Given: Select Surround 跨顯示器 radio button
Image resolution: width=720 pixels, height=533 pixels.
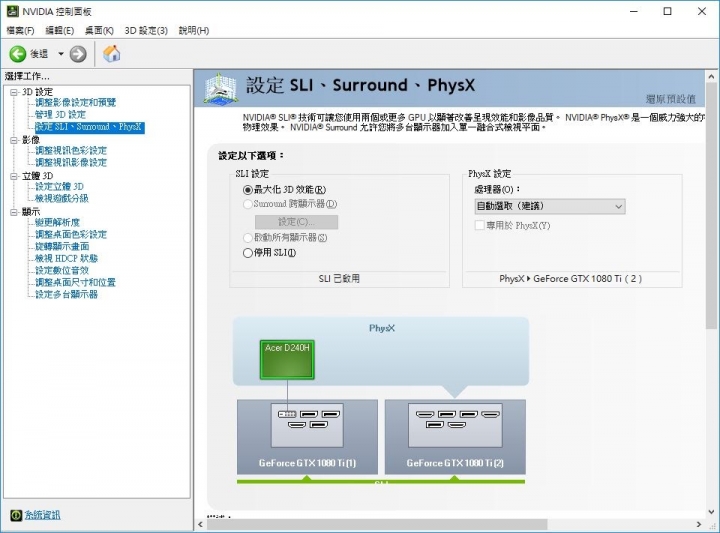Looking at the screenshot, I should (248, 204).
